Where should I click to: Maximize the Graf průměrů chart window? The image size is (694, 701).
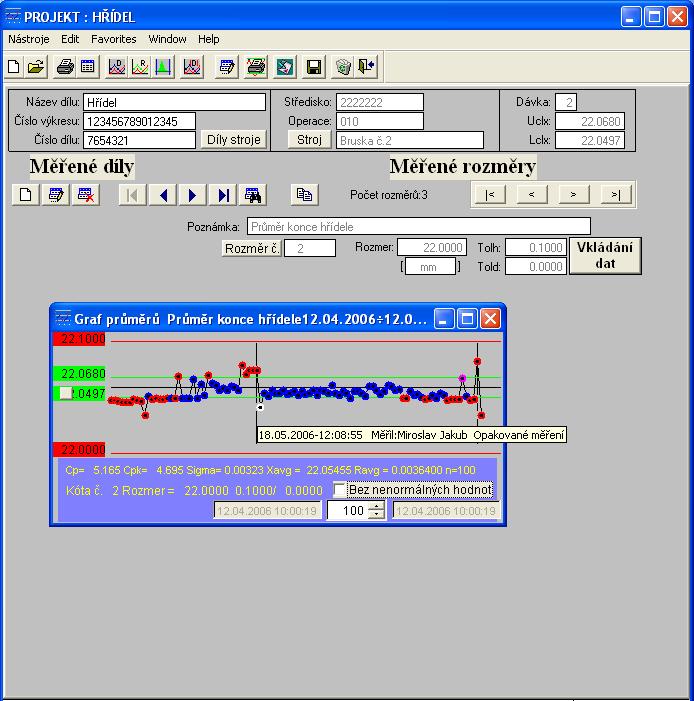467,319
